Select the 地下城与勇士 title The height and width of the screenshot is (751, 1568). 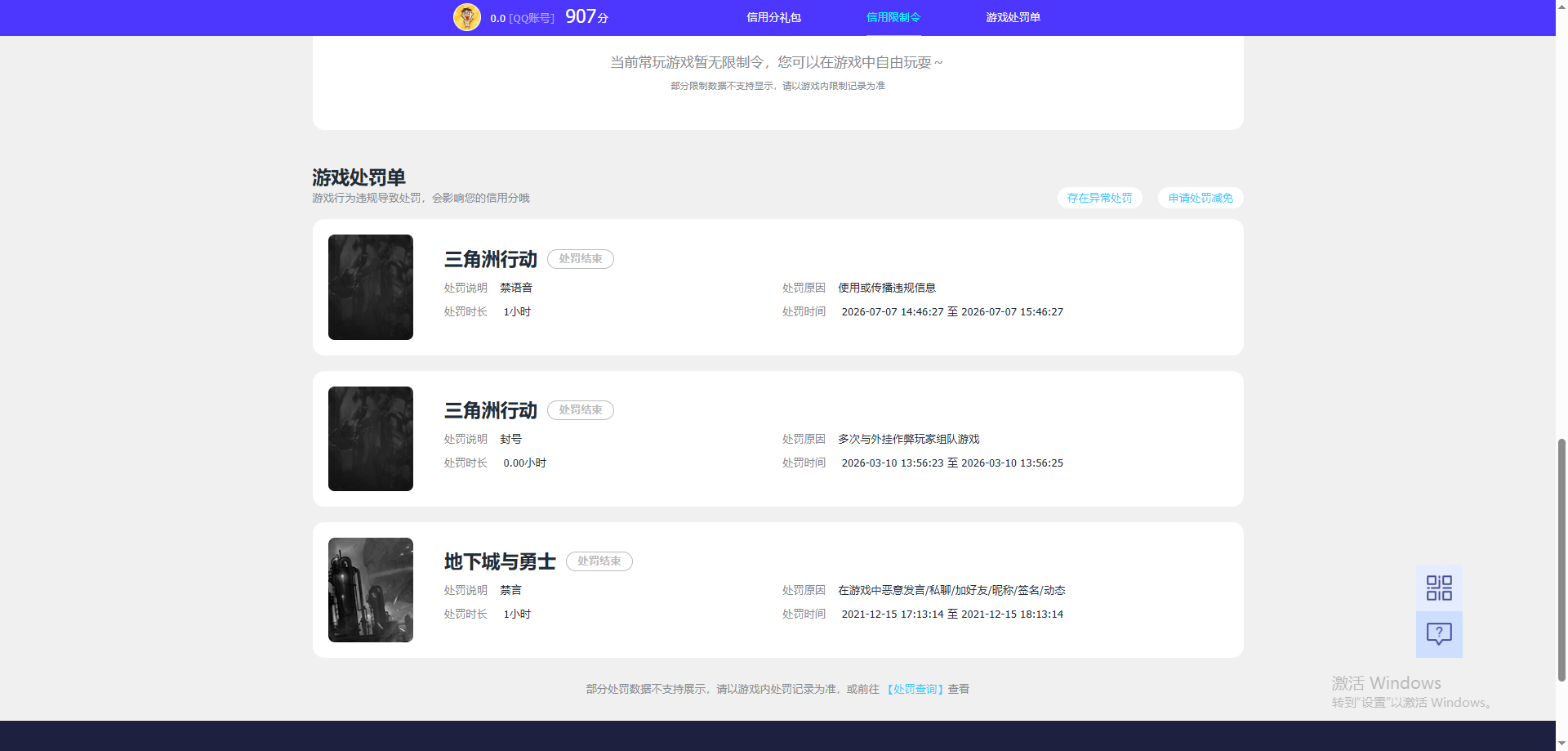(500, 561)
